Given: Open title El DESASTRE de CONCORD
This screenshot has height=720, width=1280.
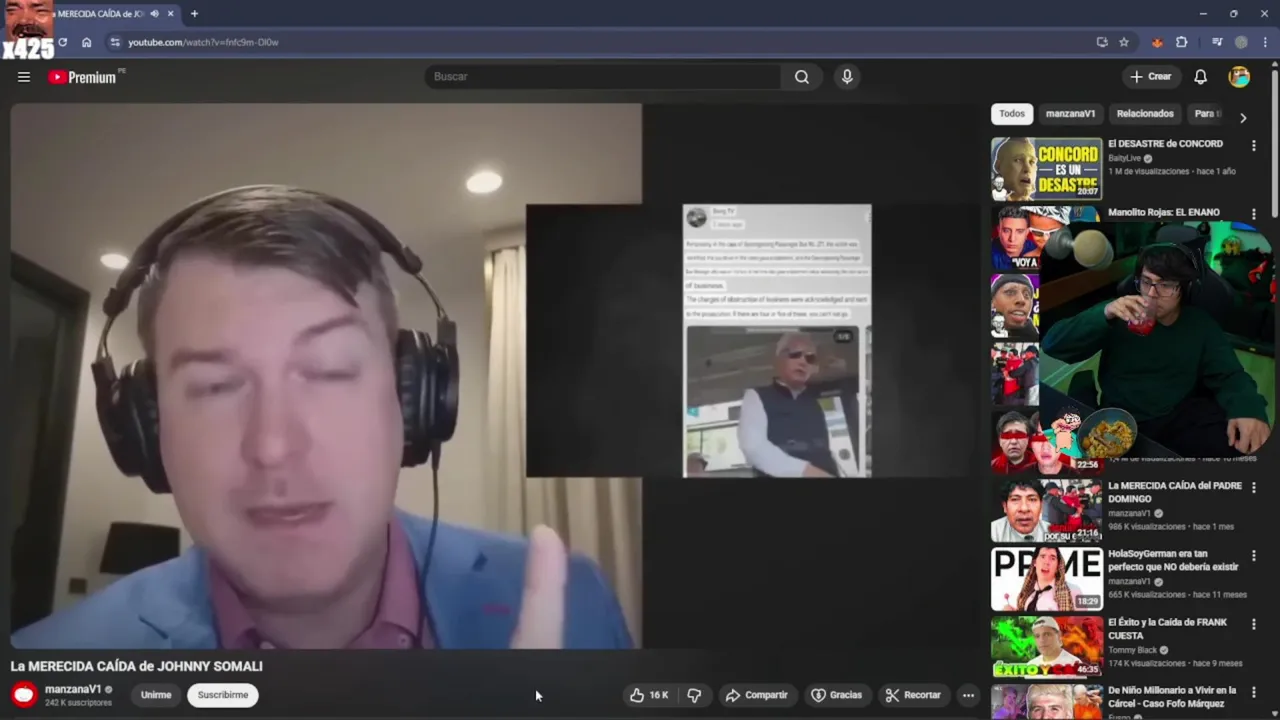Looking at the screenshot, I should [x=1165, y=144].
